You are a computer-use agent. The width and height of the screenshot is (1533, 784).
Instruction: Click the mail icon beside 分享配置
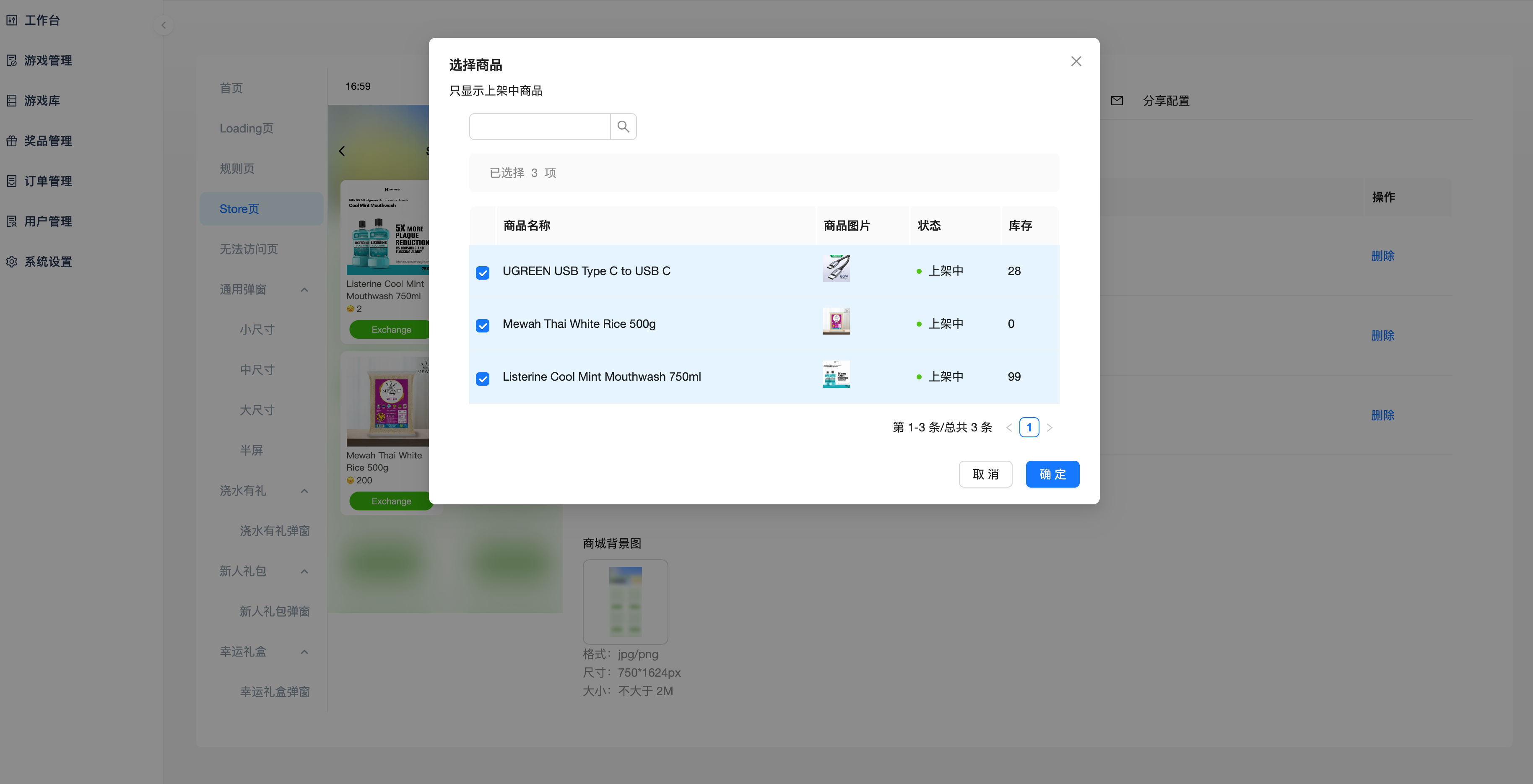(x=1117, y=101)
